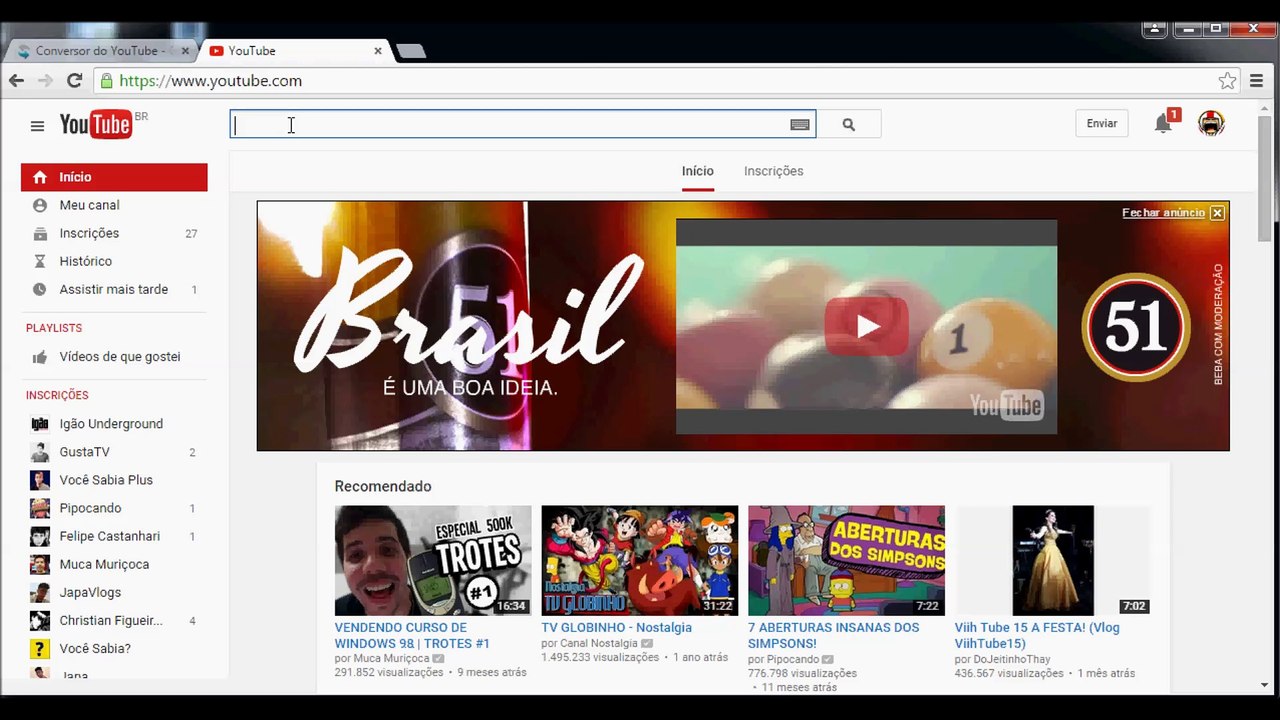Click the 51 logo badge in the ad
Viewport: 1280px width, 720px height.
pos(1136,326)
